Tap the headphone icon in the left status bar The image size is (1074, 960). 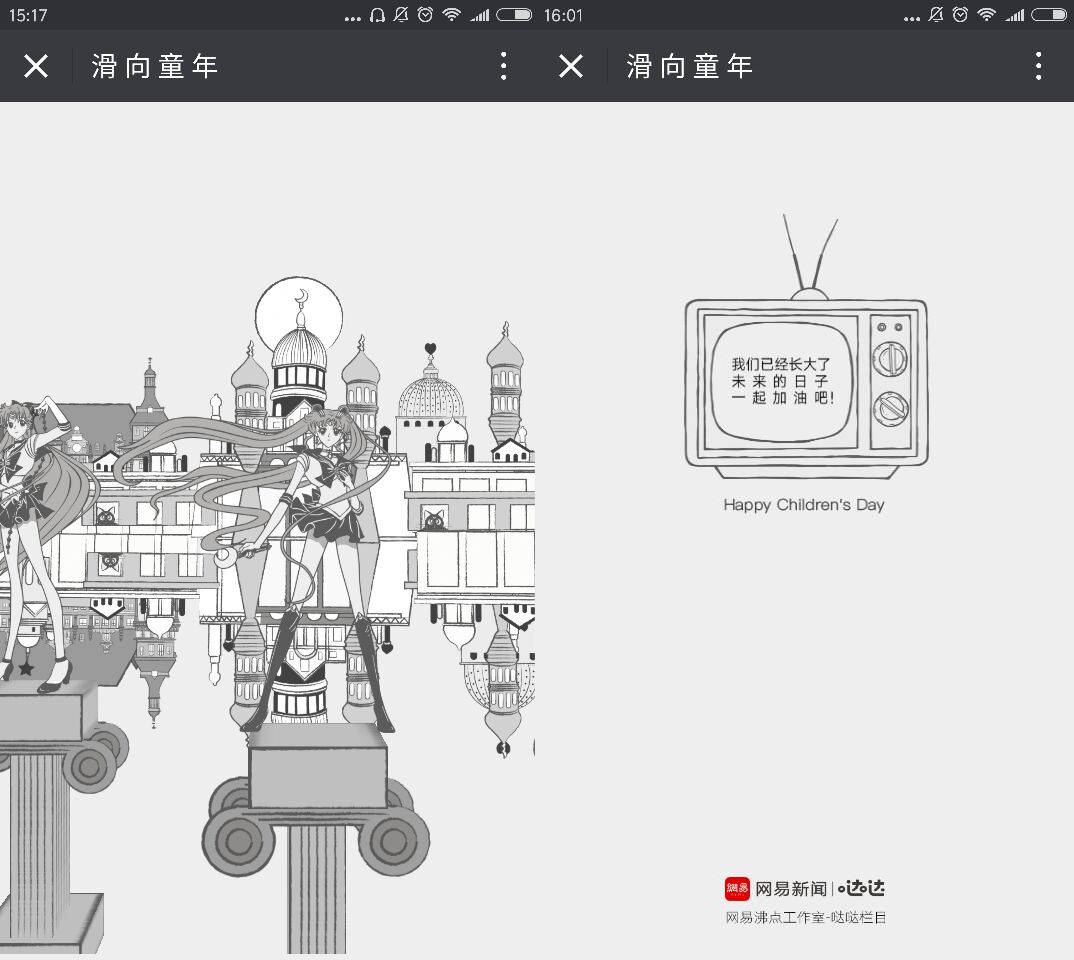[377, 15]
